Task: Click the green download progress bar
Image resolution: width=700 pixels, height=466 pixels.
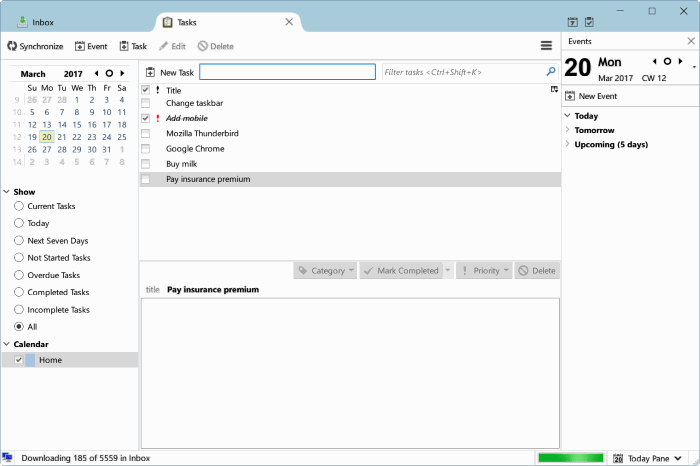Action: tap(571, 458)
